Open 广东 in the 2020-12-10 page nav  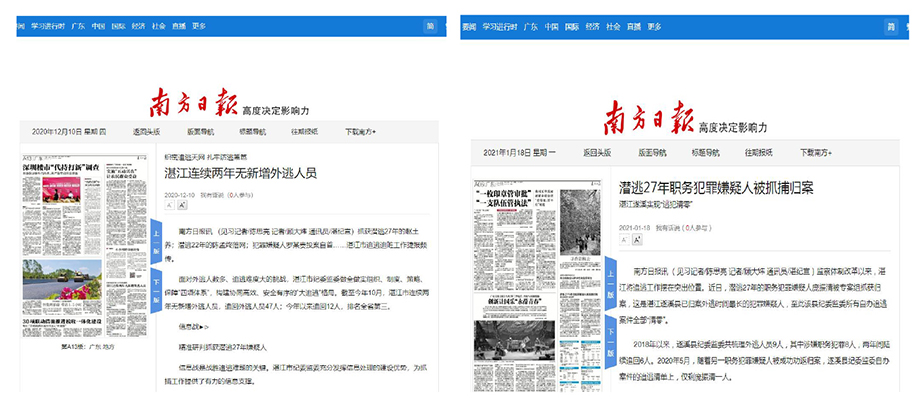pyautogui.click(x=78, y=26)
